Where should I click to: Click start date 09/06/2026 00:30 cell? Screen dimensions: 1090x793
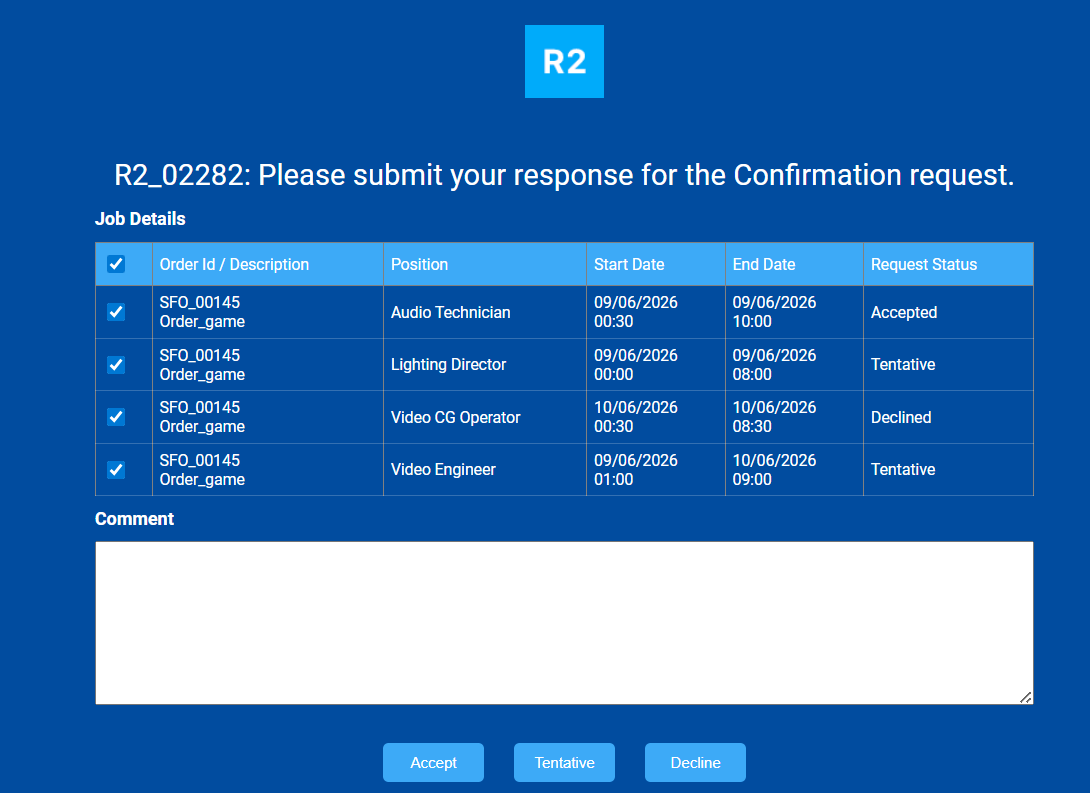tap(656, 312)
